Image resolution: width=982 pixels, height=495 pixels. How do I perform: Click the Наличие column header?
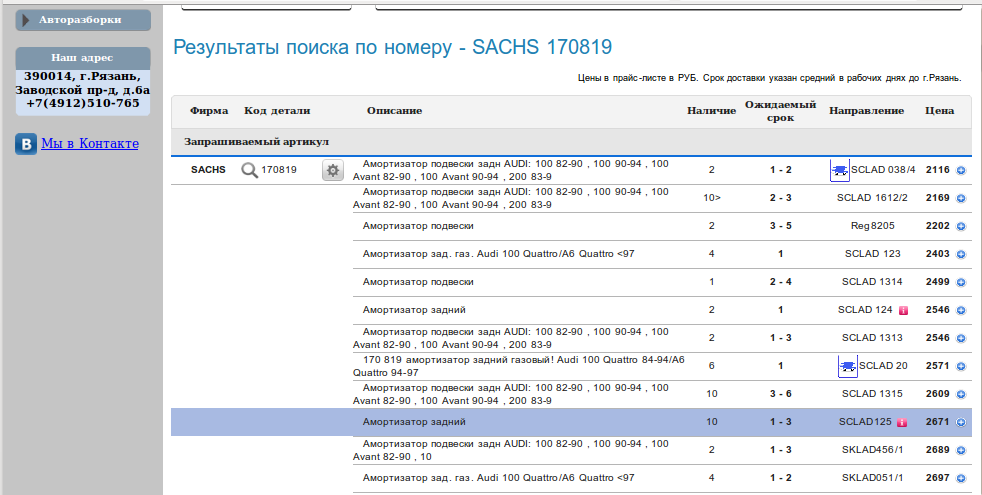click(711, 111)
